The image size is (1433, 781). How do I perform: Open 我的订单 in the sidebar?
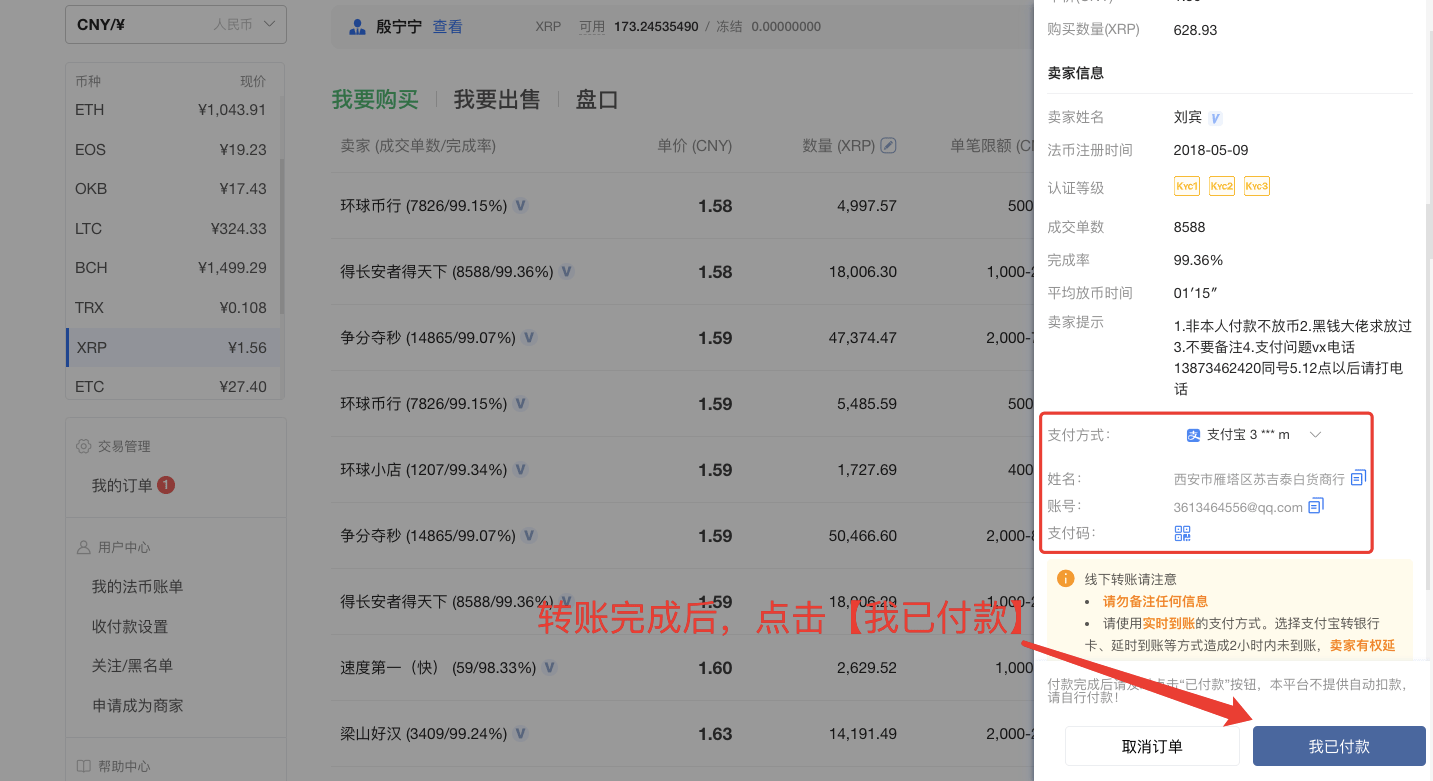pyautogui.click(x=122, y=485)
